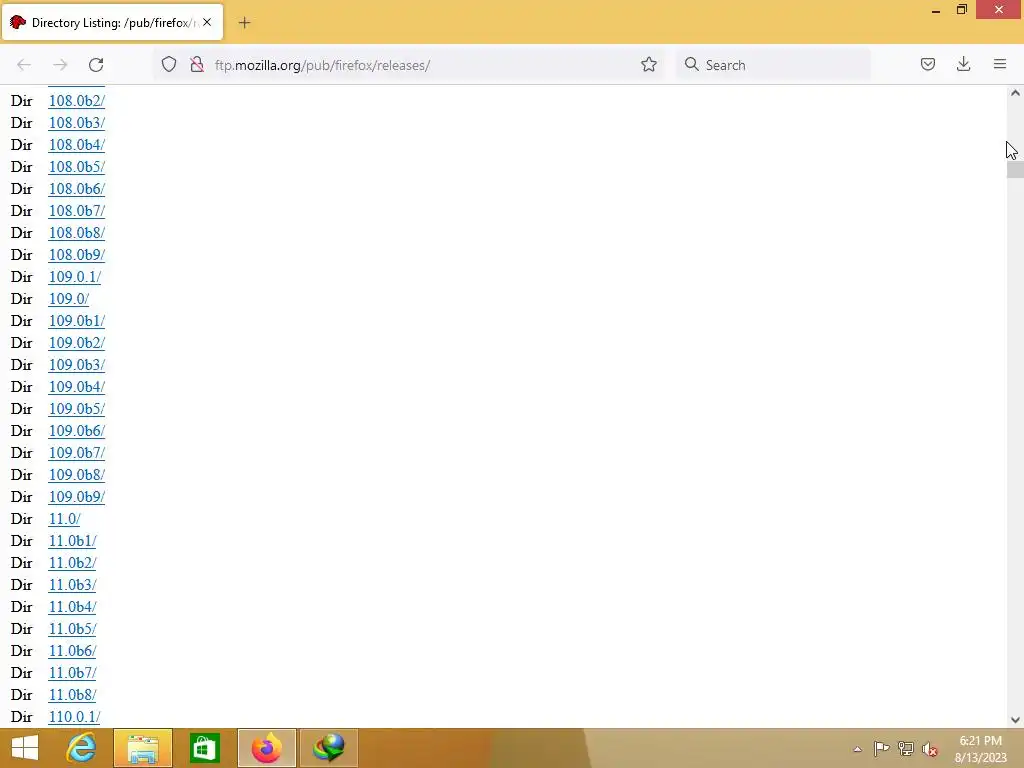Image resolution: width=1024 pixels, height=768 pixels.
Task: Open Windows Store from taskbar
Action: [x=204, y=748]
